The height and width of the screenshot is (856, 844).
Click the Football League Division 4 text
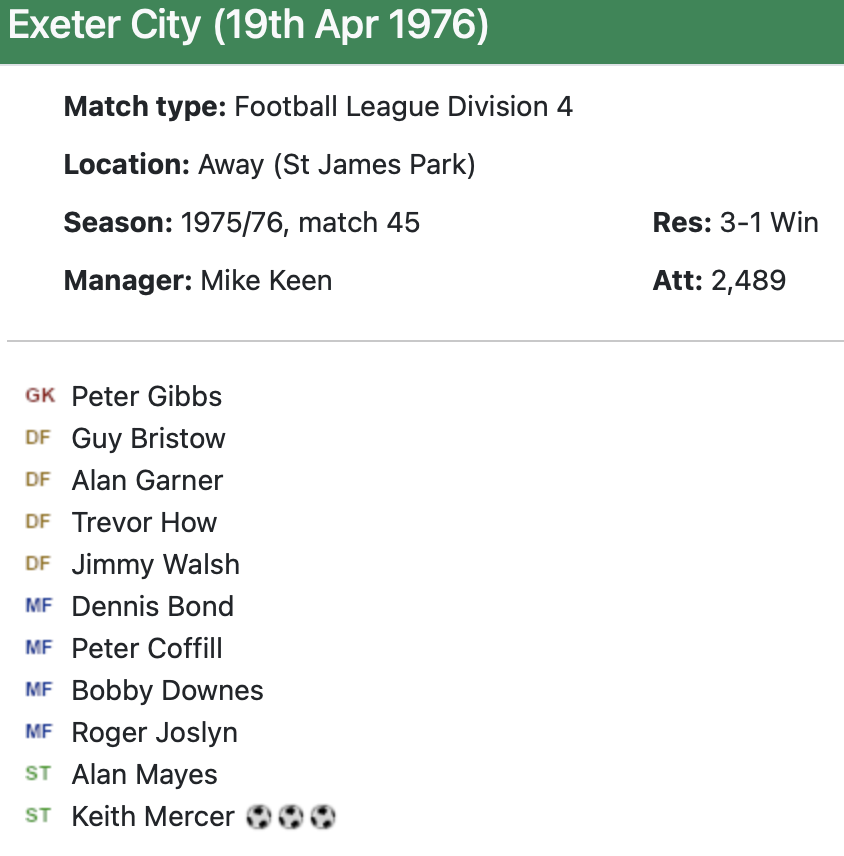403,107
